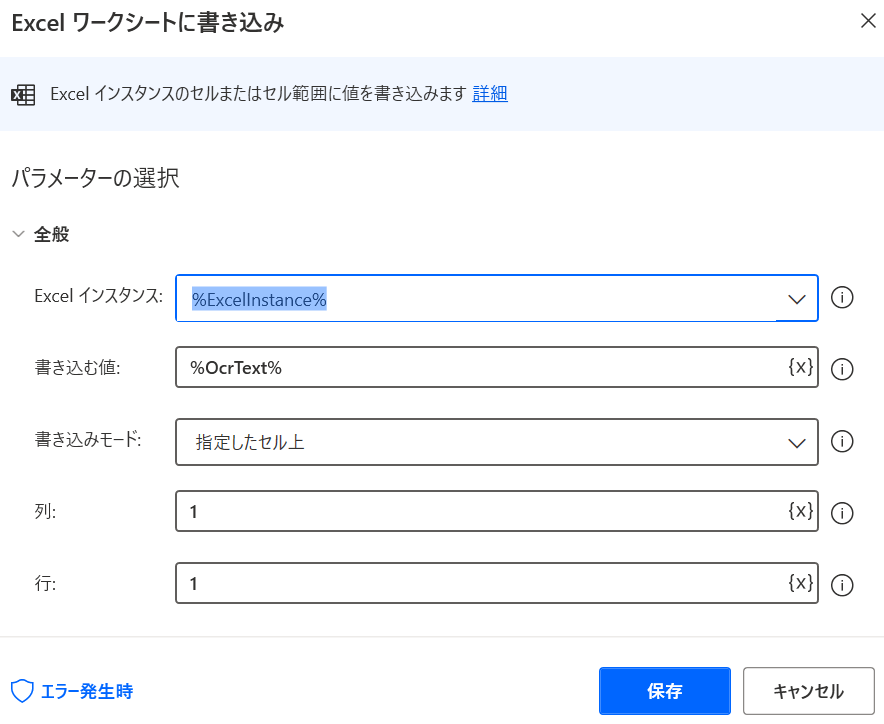
Task: Click inside the 行 input field
Action: coord(450,584)
